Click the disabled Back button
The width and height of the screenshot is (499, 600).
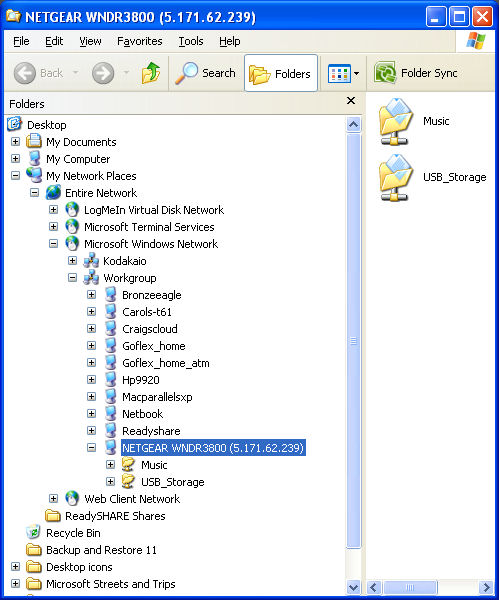tap(38, 73)
